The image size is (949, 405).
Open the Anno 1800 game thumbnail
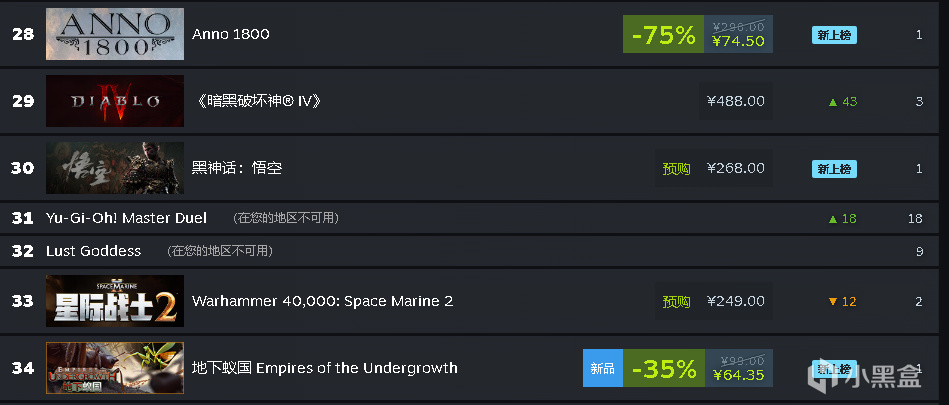(x=114, y=34)
